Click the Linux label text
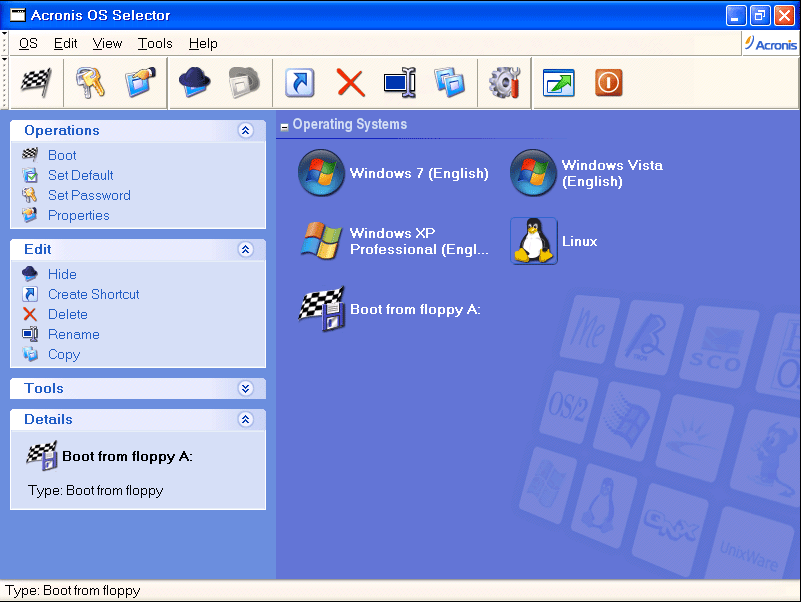801x602 pixels. [x=580, y=241]
